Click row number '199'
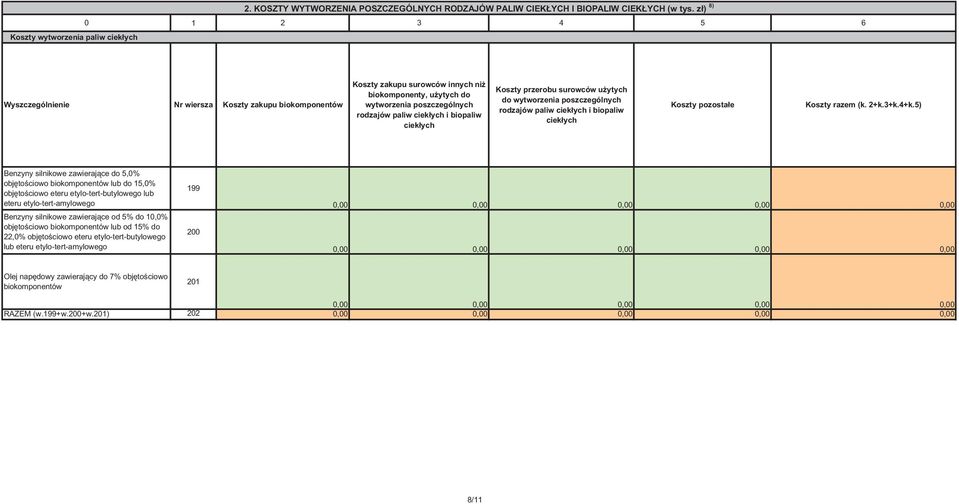Image resolution: width=959 pixels, height=504 pixels. [193, 188]
